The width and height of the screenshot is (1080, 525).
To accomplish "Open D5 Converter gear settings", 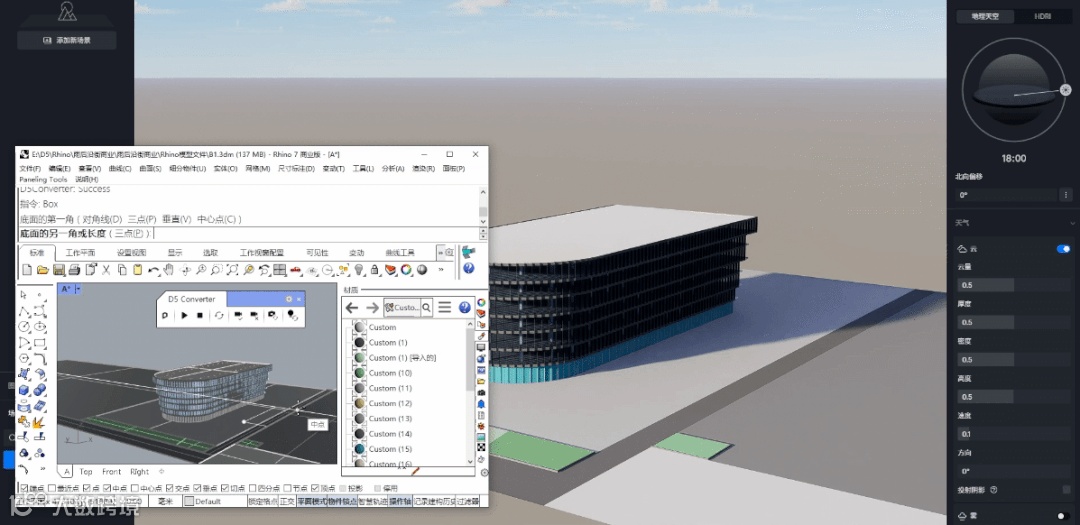I will click(x=289, y=299).
